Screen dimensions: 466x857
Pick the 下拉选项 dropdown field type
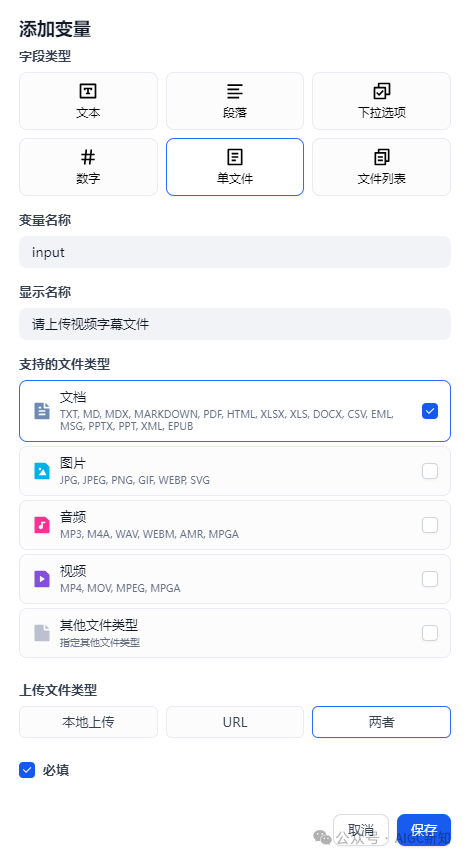coord(381,101)
